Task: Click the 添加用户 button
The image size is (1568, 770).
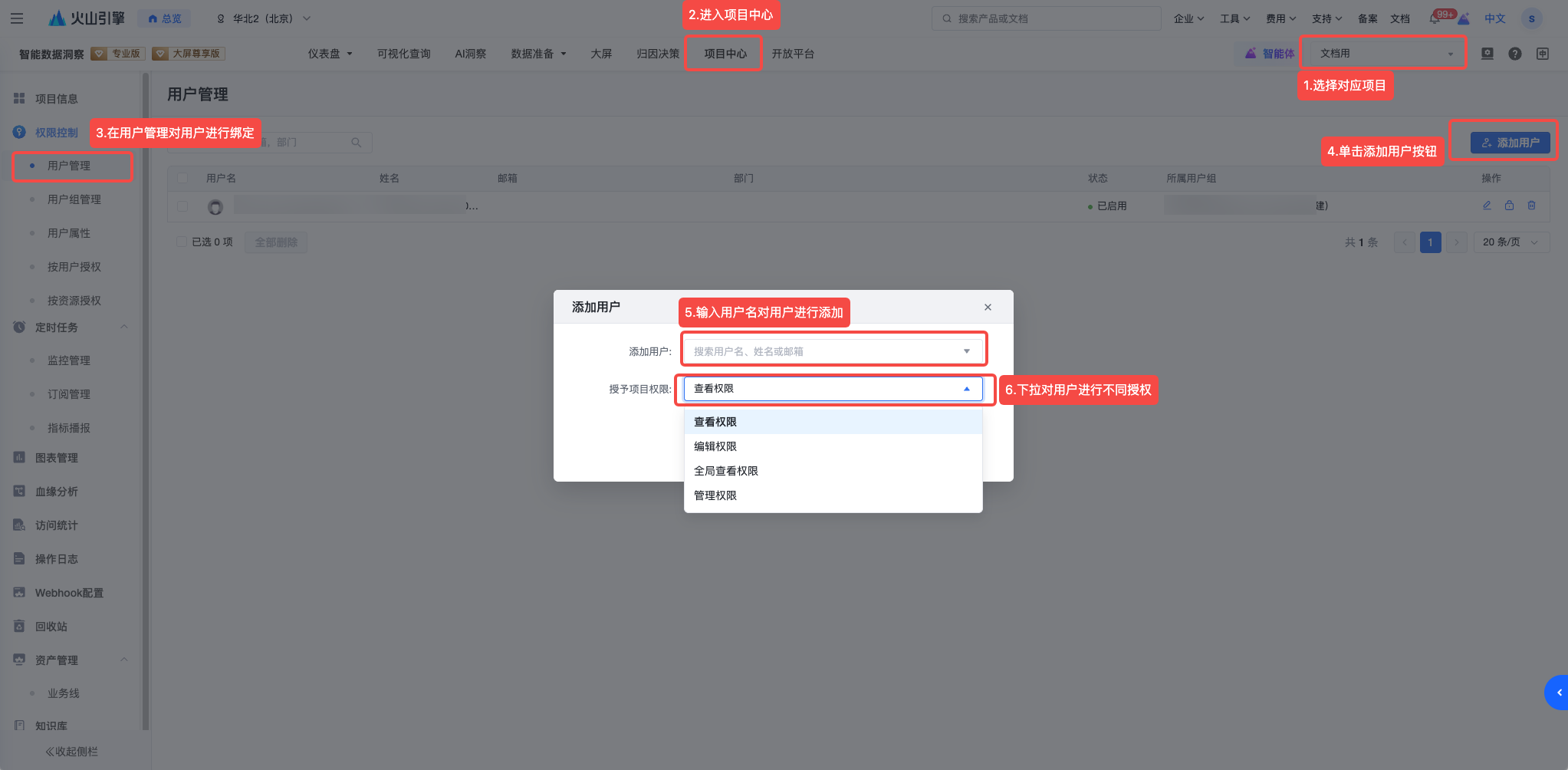Action: [1510, 143]
